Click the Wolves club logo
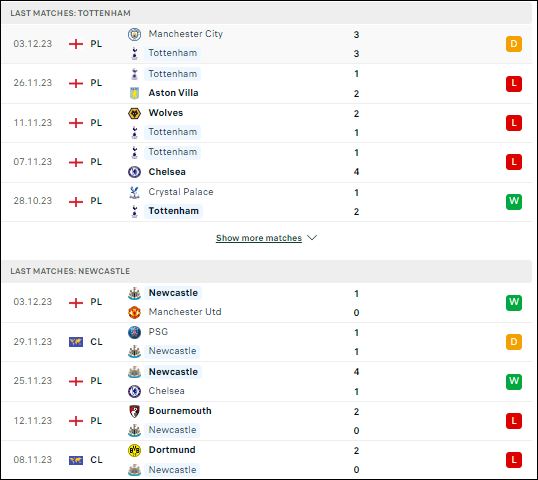 coord(134,113)
